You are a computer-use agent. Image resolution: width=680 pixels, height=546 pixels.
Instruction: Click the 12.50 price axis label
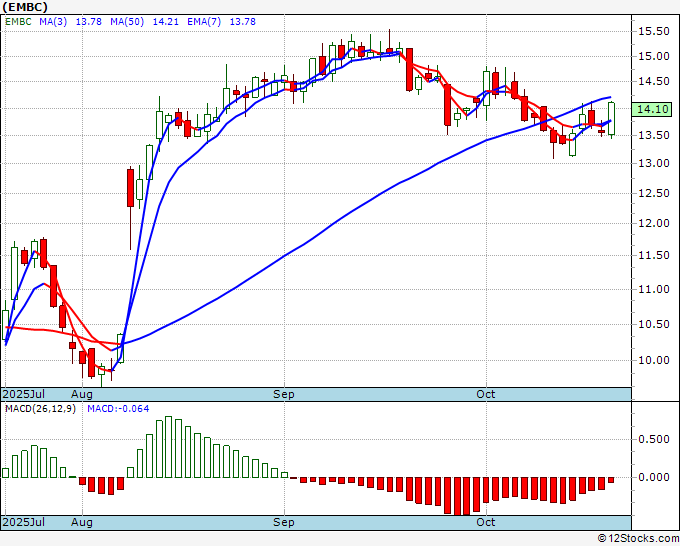click(654, 193)
